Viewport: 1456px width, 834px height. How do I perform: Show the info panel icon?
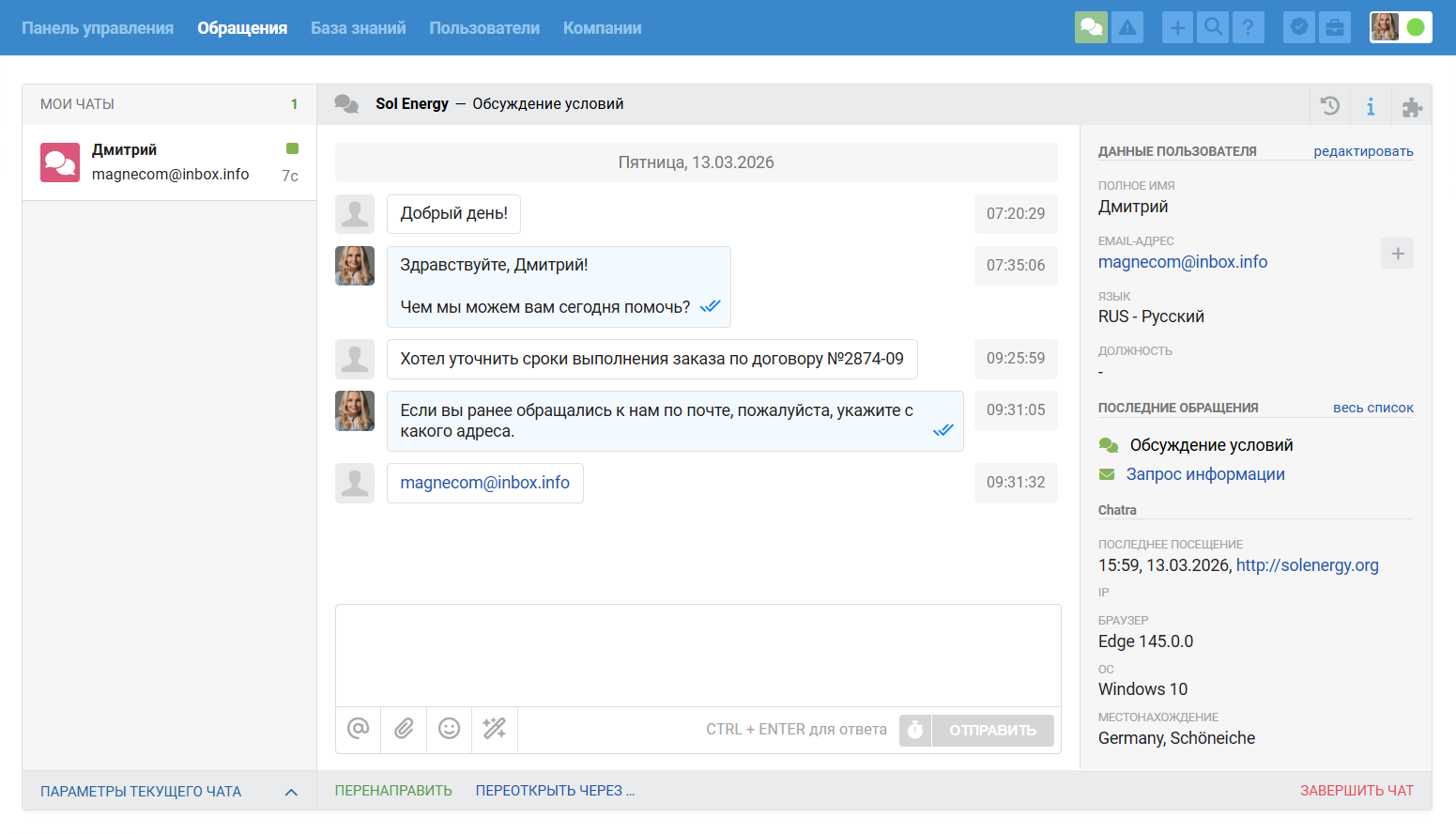[1371, 105]
